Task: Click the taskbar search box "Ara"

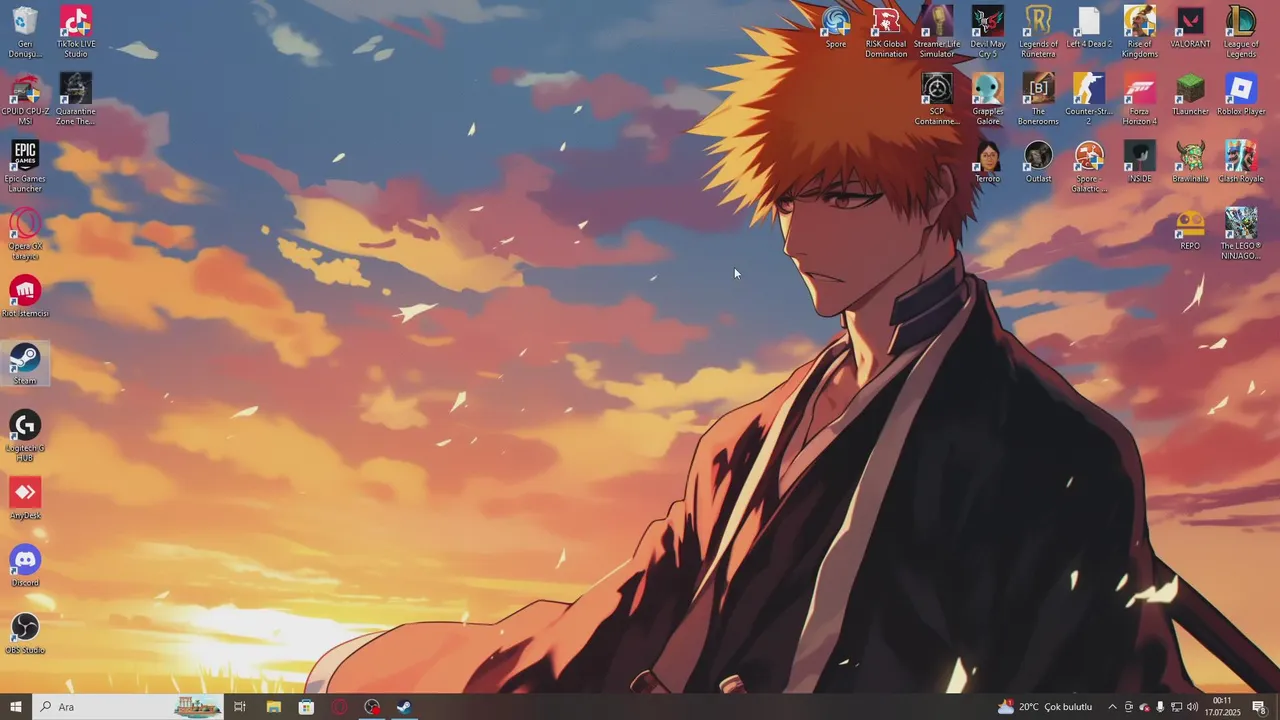Action: pos(127,707)
